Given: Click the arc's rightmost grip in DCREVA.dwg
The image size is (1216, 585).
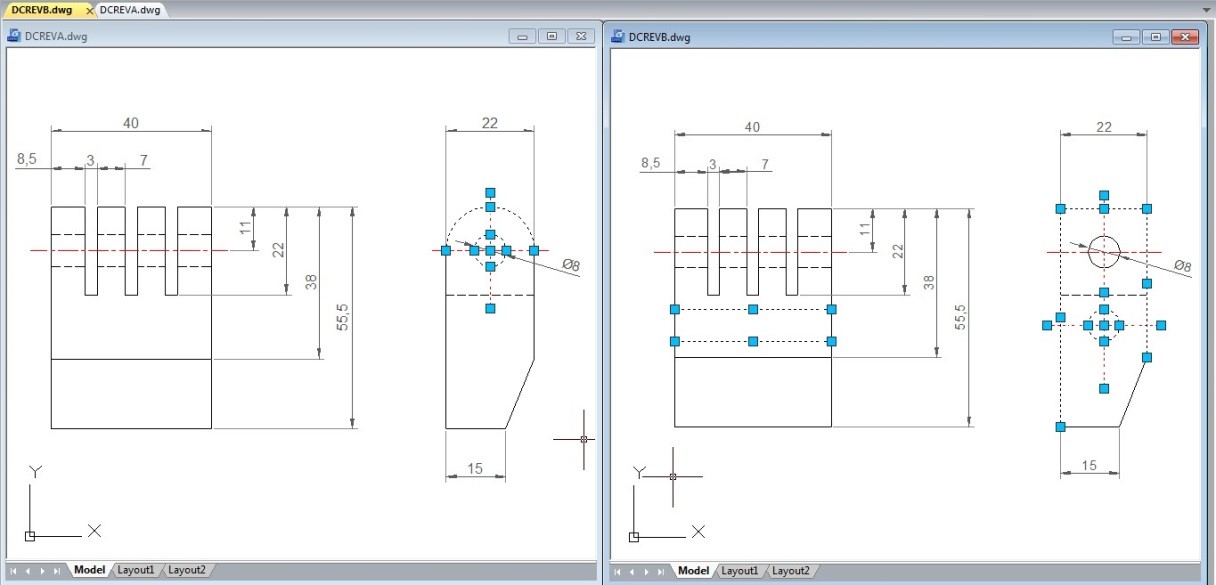Looking at the screenshot, I should pos(534,250).
